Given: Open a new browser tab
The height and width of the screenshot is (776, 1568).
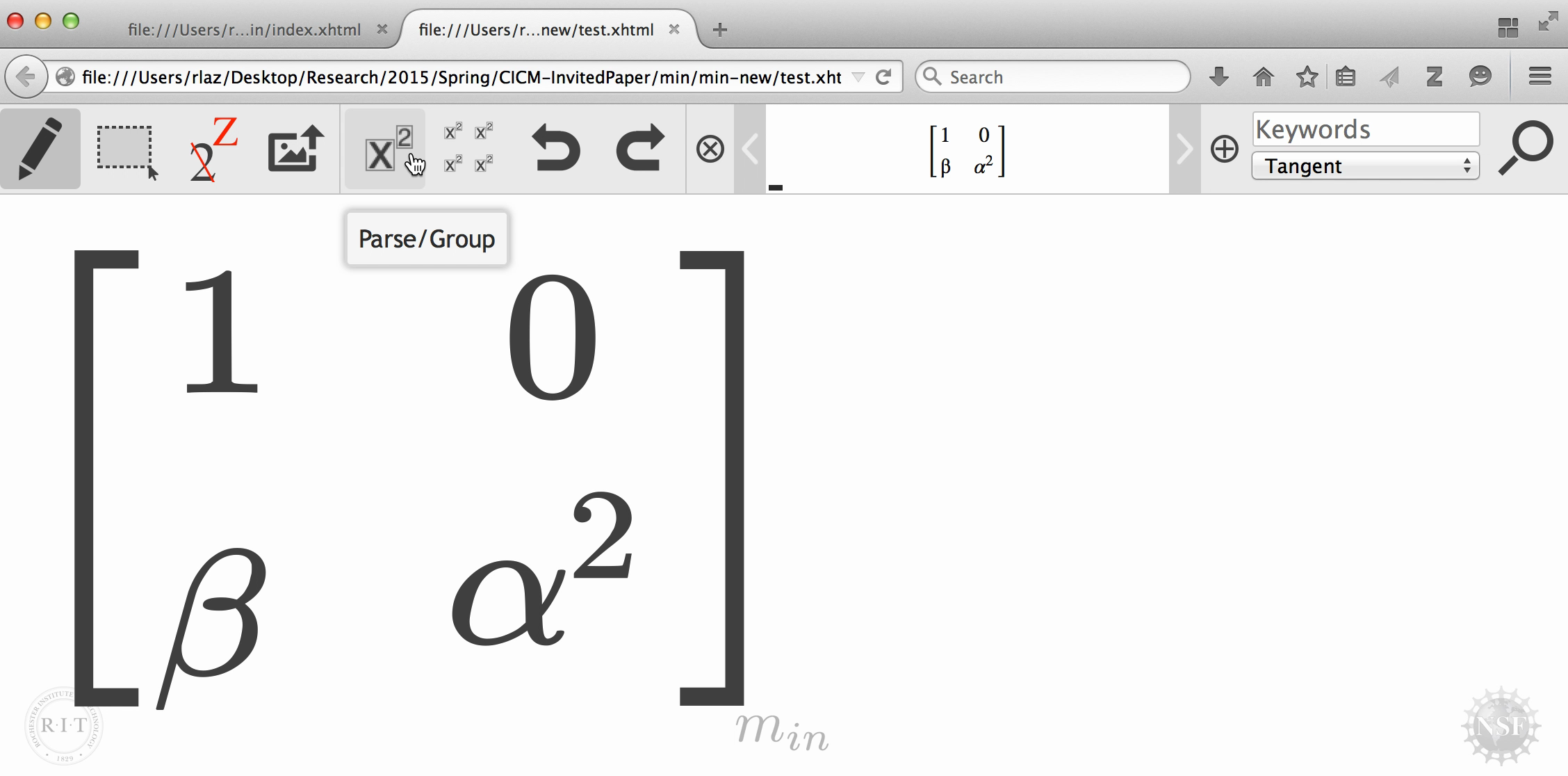Looking at the screenshot, I should point(720,30).
